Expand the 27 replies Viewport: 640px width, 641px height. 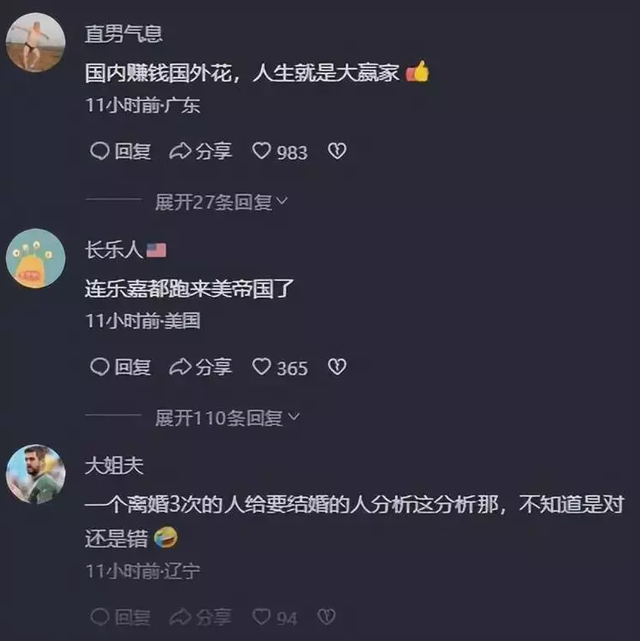point(221,202)
